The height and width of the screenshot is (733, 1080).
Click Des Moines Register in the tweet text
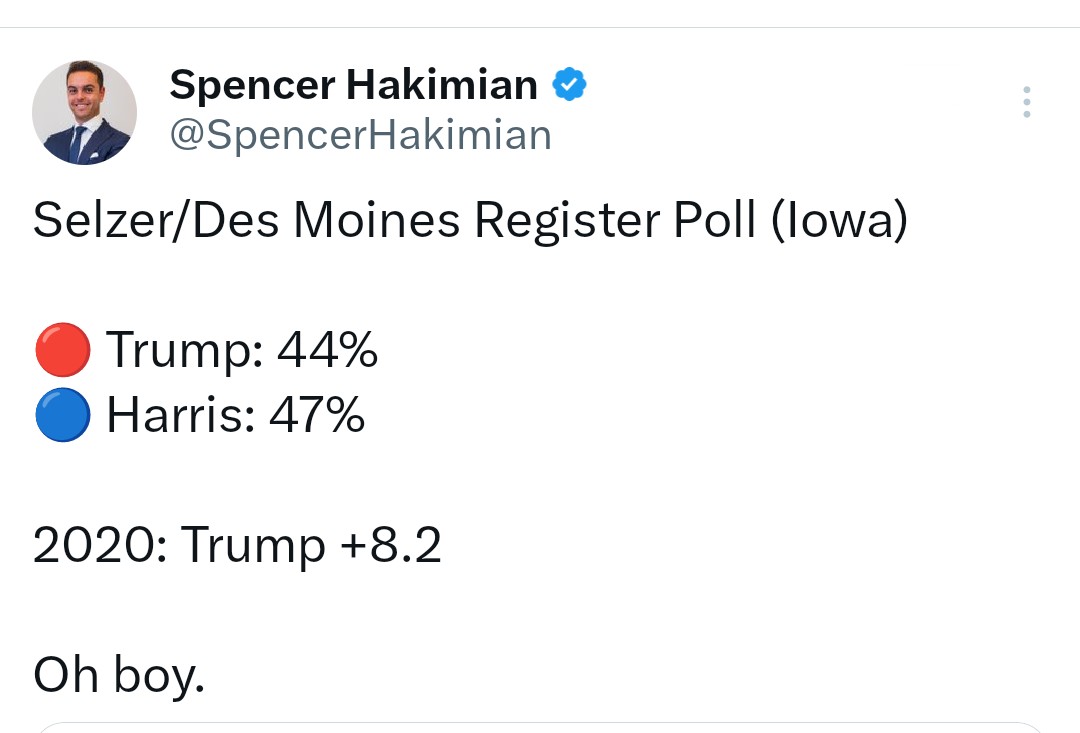tap(413, 221)
